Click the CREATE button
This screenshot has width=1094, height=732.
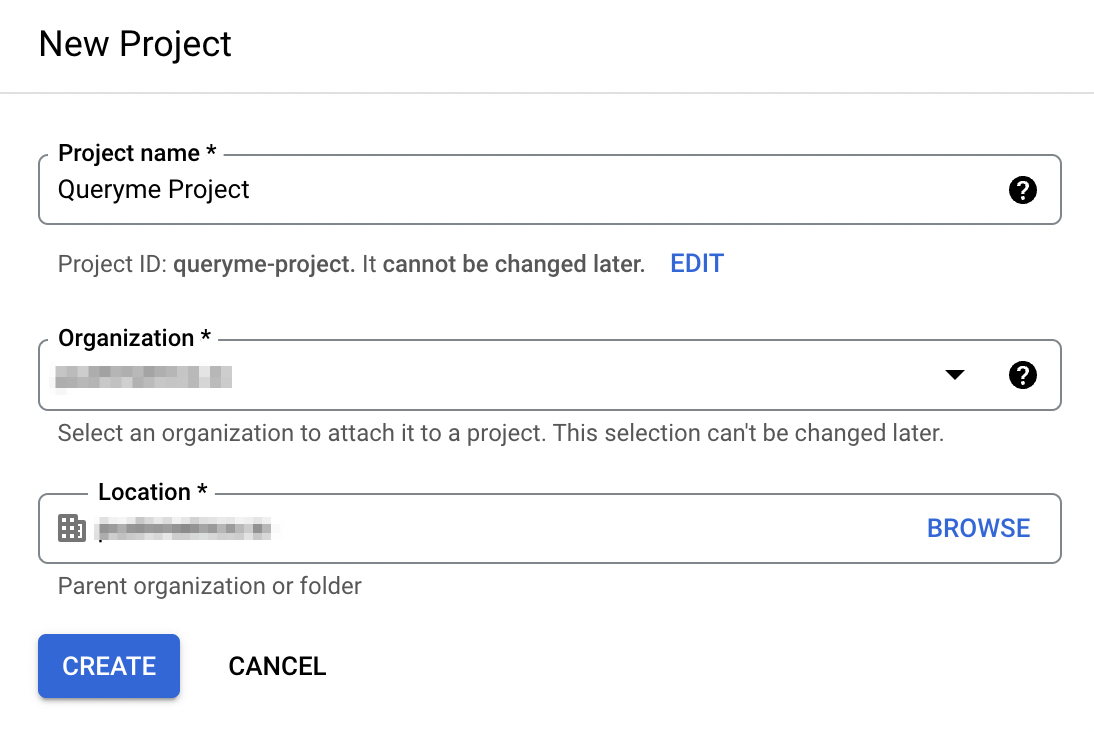point(109,666)
